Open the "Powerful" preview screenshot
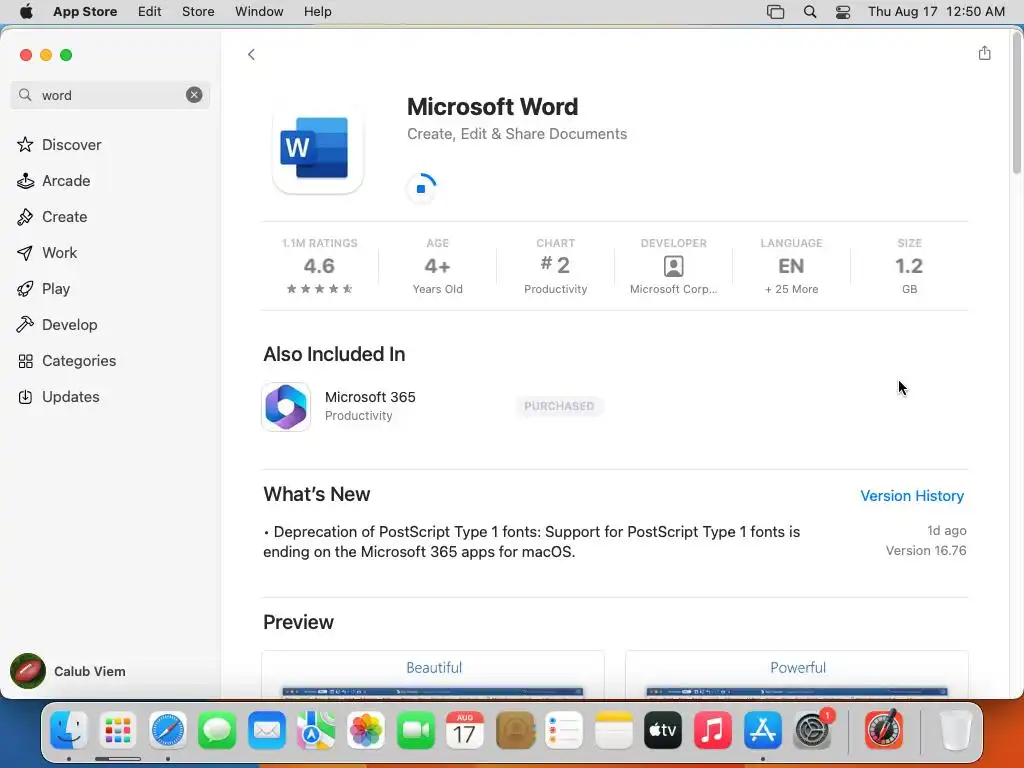1024x768 pixels. 797,675
